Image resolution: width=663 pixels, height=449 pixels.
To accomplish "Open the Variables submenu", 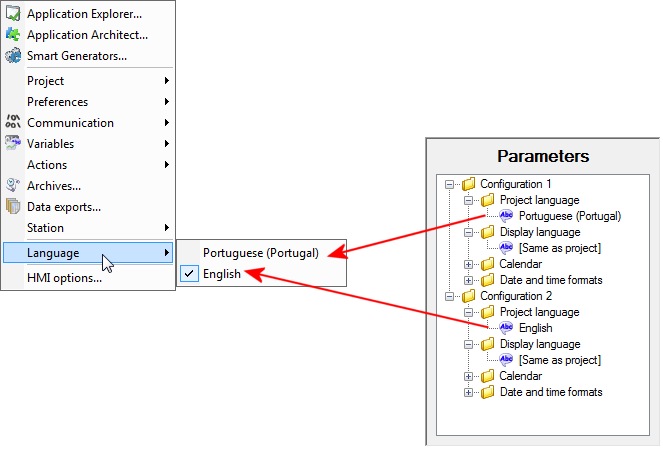I will click(88, 144).
